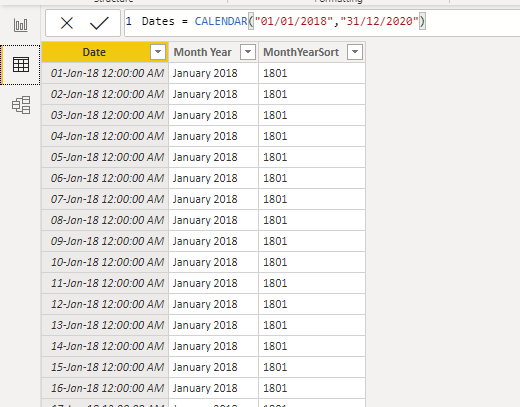Screen dimensions: 520x407
Task: Select cell 05-Jan-18 12:00:00 AM
Action: point(105,157)
